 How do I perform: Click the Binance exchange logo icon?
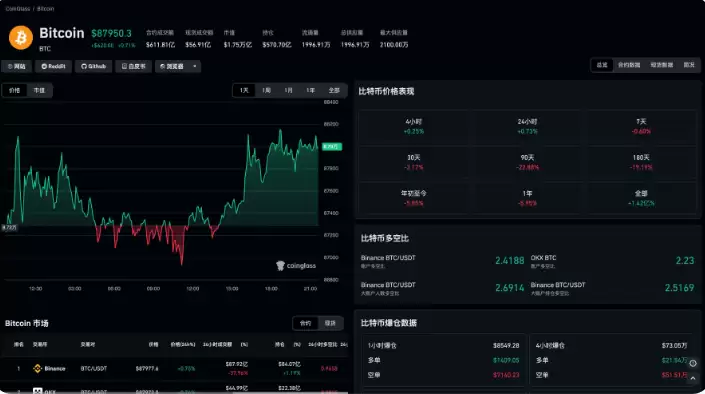point(37,369)
